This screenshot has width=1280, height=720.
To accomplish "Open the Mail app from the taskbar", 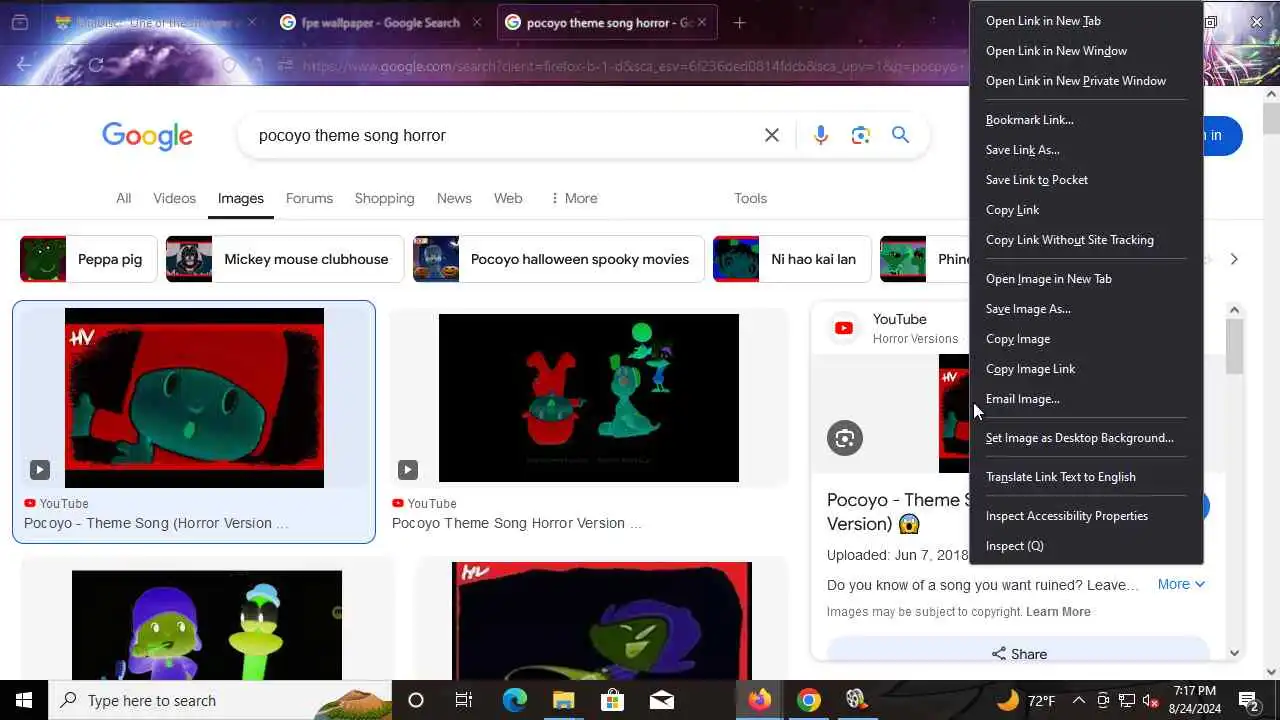I will pyautogui.click(x=661, y=700).
